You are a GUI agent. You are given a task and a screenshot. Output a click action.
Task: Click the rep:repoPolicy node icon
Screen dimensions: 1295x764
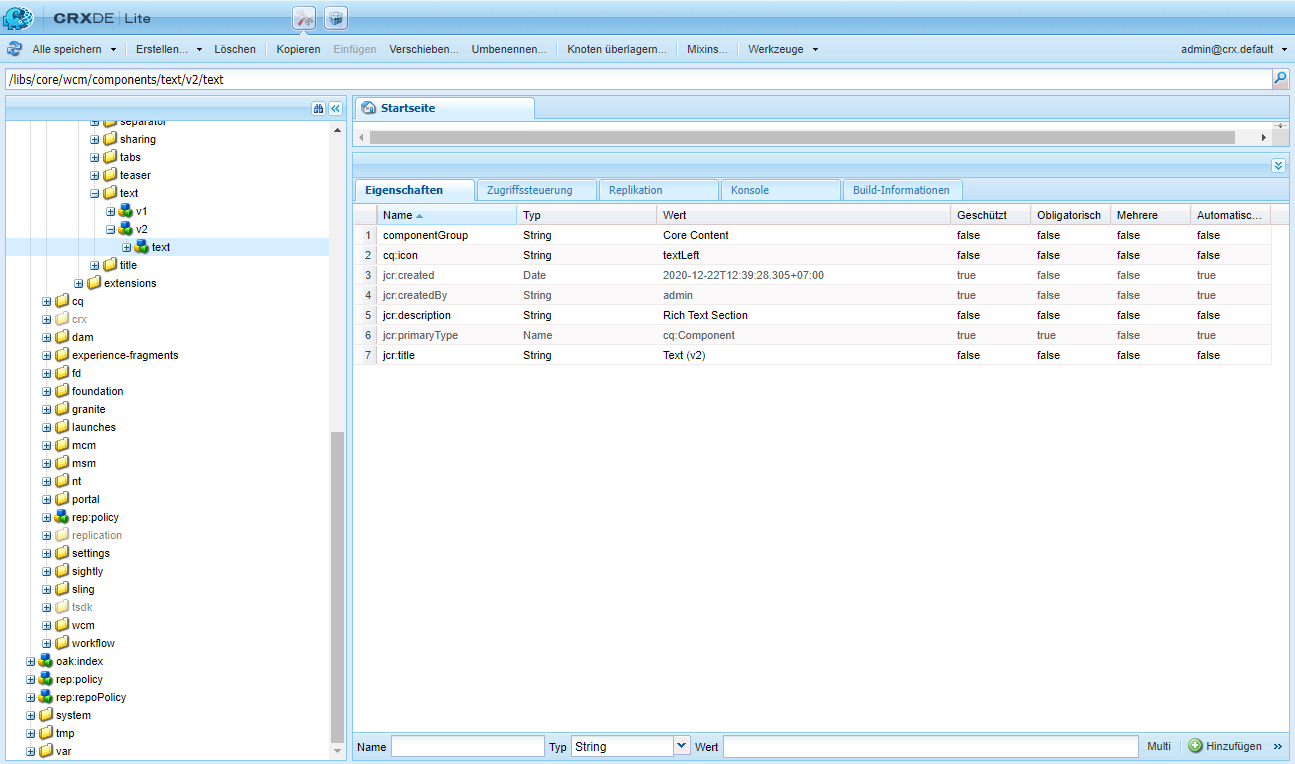(x=46, y=697)
